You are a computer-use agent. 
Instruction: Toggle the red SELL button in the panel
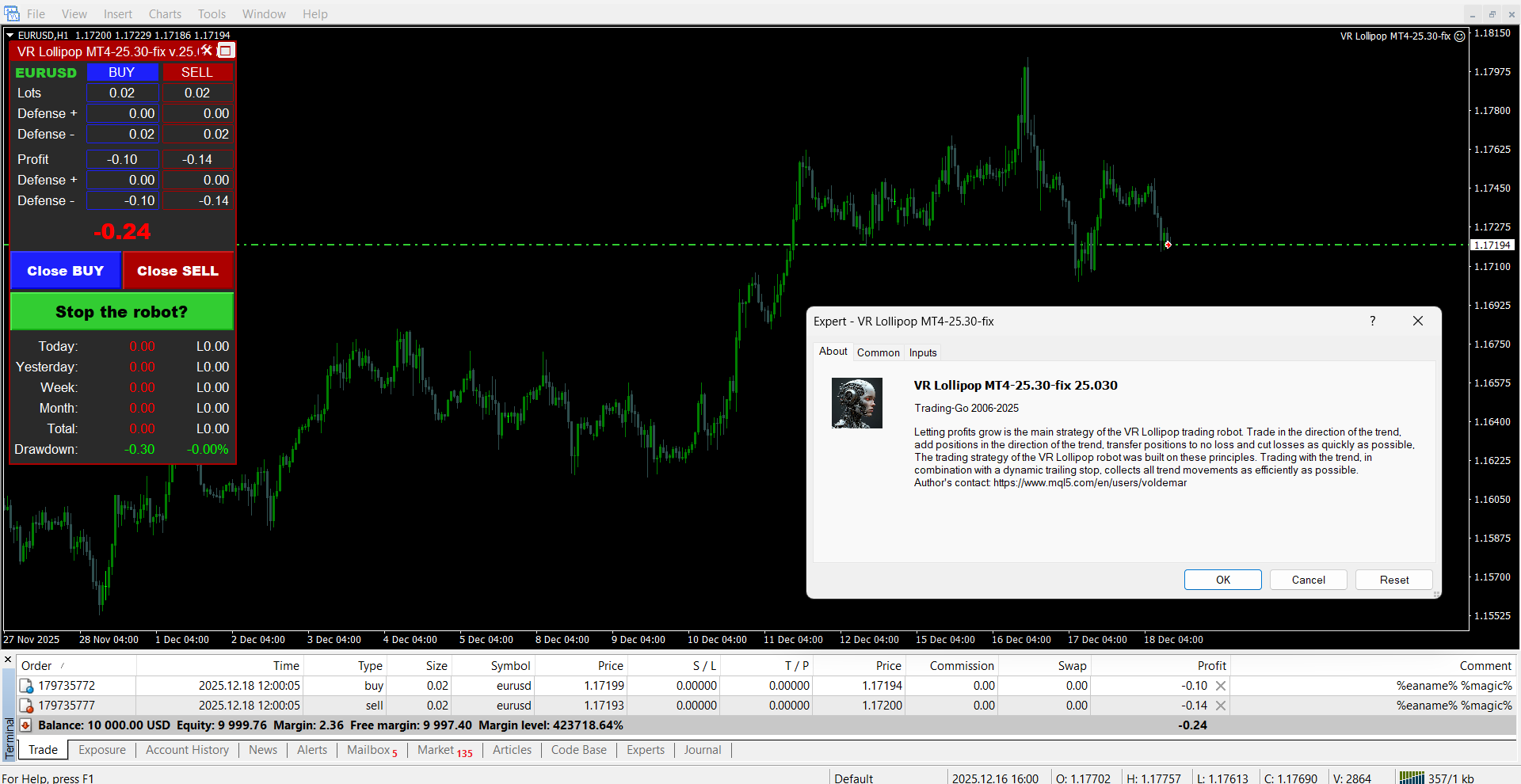click(197, 72)
